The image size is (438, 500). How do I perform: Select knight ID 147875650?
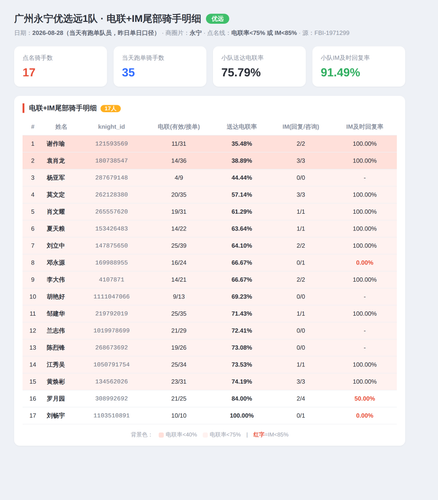111,246
